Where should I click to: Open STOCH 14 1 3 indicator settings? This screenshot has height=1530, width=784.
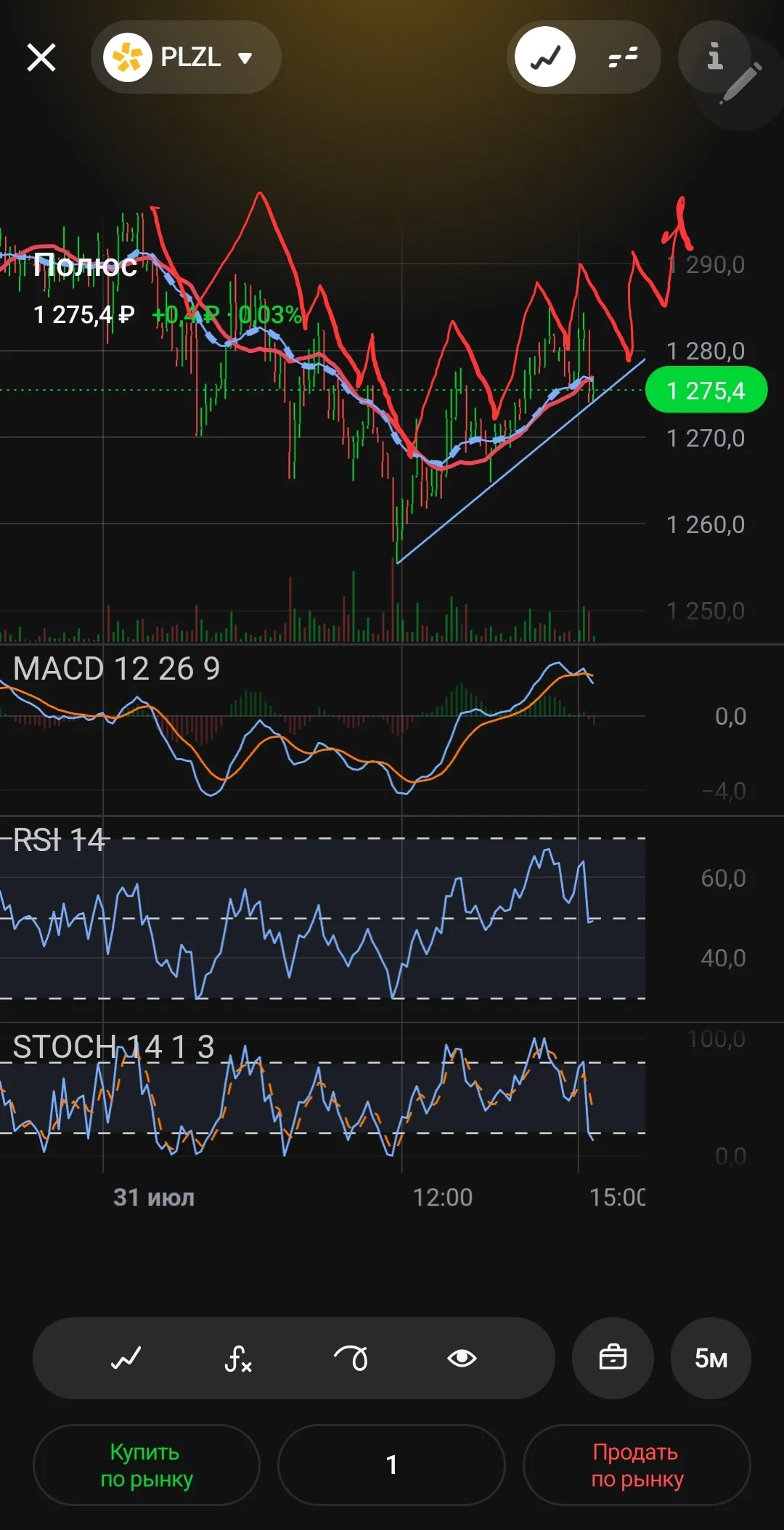tap(113, 1047)
